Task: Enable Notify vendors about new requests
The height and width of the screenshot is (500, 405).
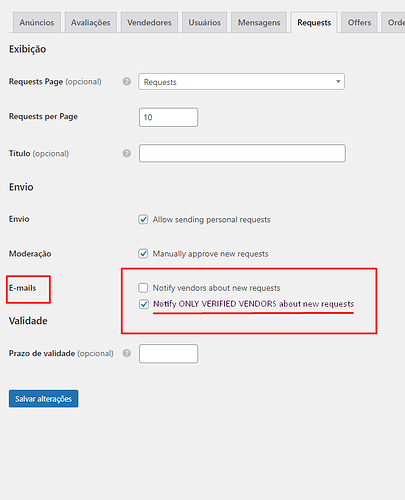Action: coord(143,288)
